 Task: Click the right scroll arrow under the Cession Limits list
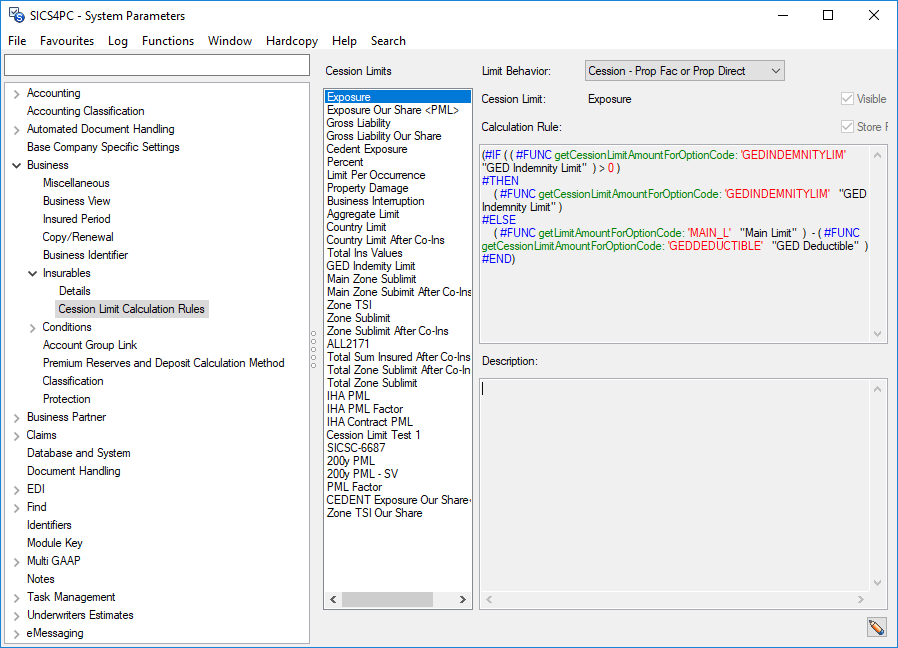462,599
